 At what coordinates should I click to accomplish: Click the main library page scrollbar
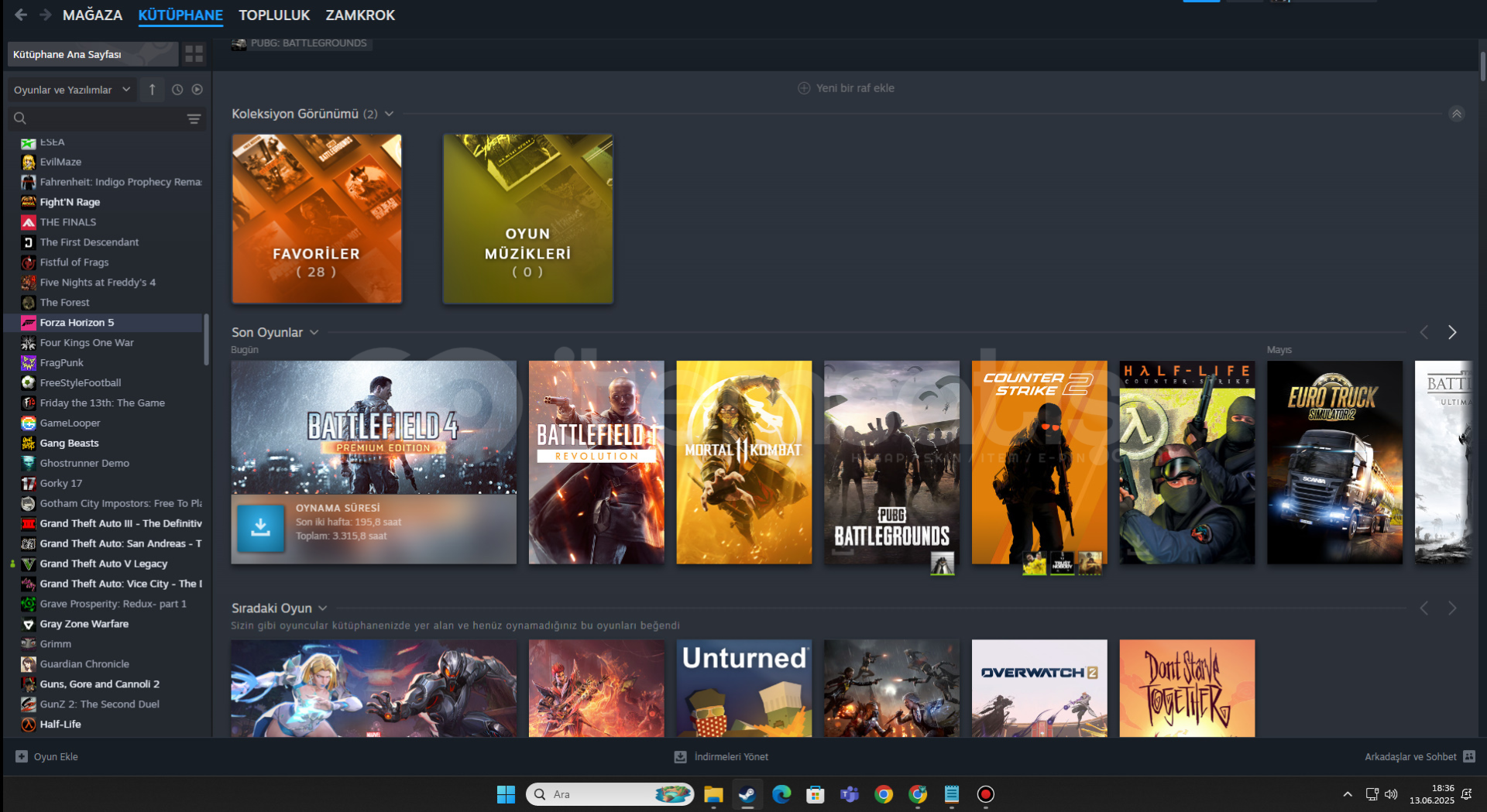[1482, 66]
